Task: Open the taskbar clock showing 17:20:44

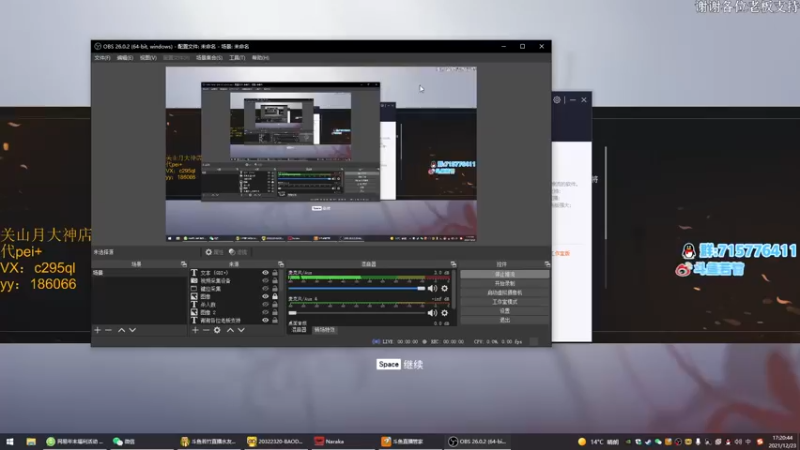Action: click(x=782, y=442)
